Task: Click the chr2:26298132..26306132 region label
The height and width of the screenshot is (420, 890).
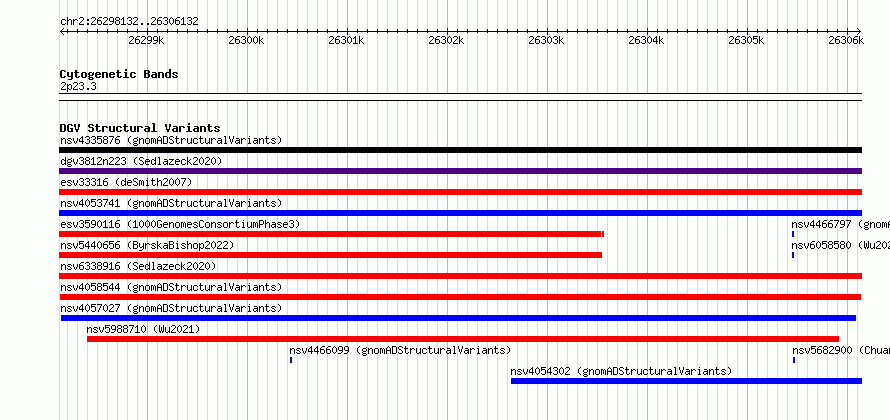Action: (x=129, y=22)
